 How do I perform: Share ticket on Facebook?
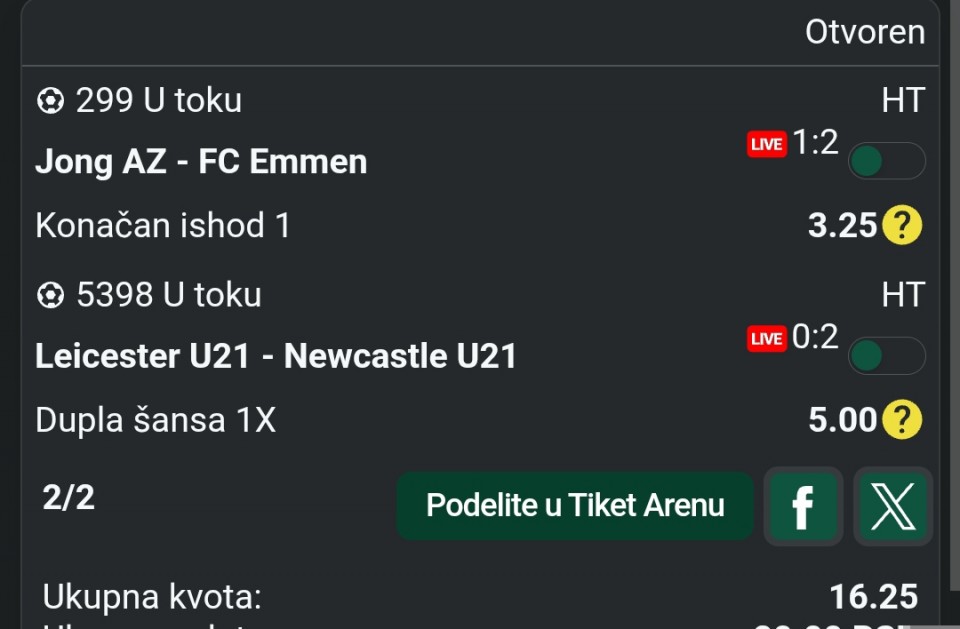click(802, 507)
